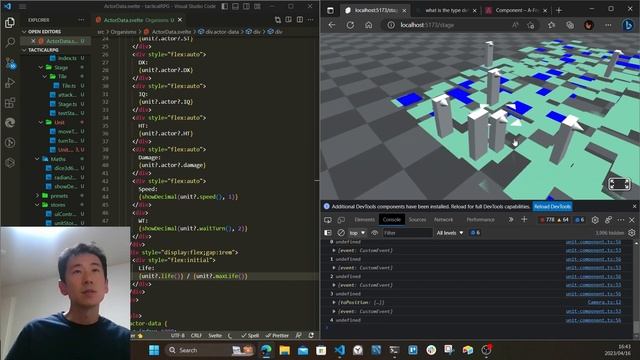
Task: Select the ActorData.svelte editor tab
Action: point(139,20)
